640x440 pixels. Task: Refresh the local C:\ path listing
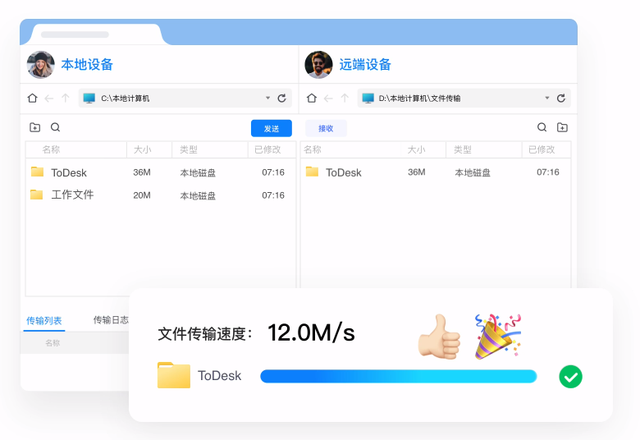pyautogui.click(x=282, y=98)
